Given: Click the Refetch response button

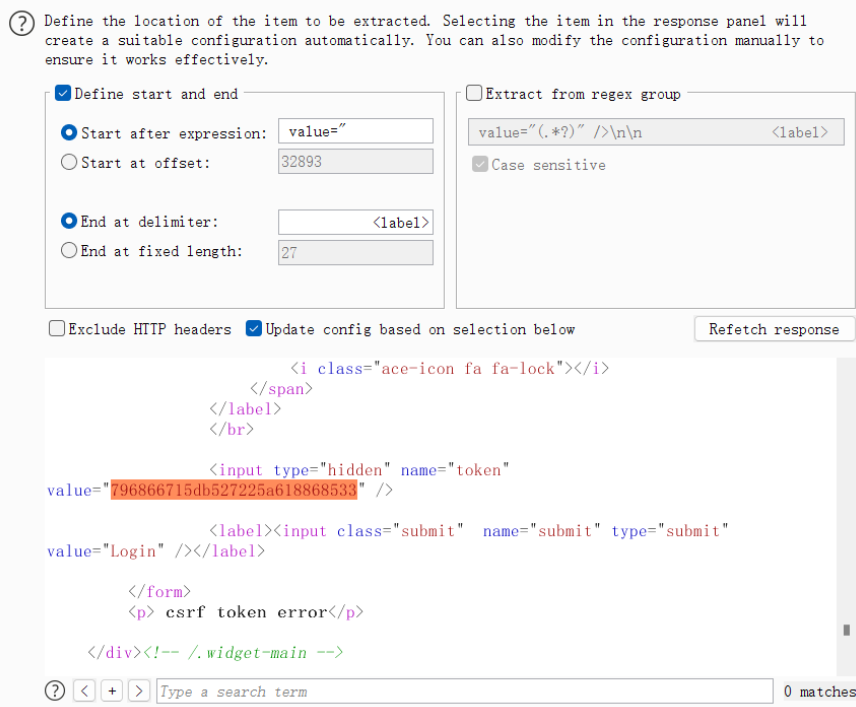Looking at the screenshot, I should [774, 329].
